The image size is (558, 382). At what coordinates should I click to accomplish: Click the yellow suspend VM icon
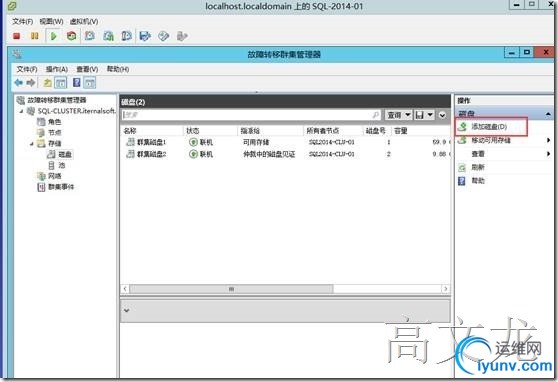(35, 36)
